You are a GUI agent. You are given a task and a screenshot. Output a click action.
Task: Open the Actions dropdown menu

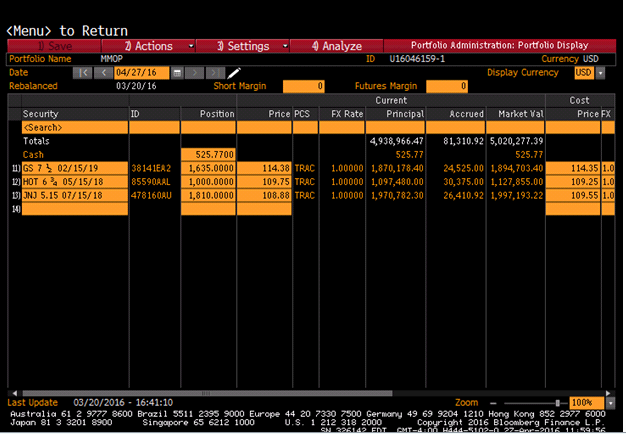pyautogui.click(x=150, y=46)
